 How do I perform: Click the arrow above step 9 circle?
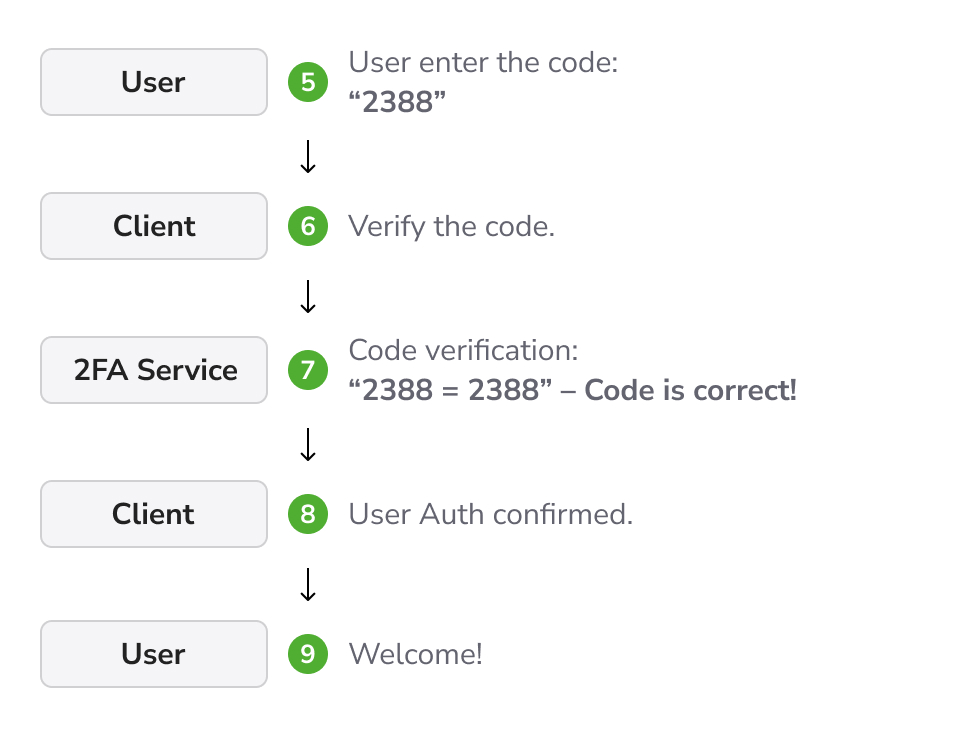[x=308, y=584]
